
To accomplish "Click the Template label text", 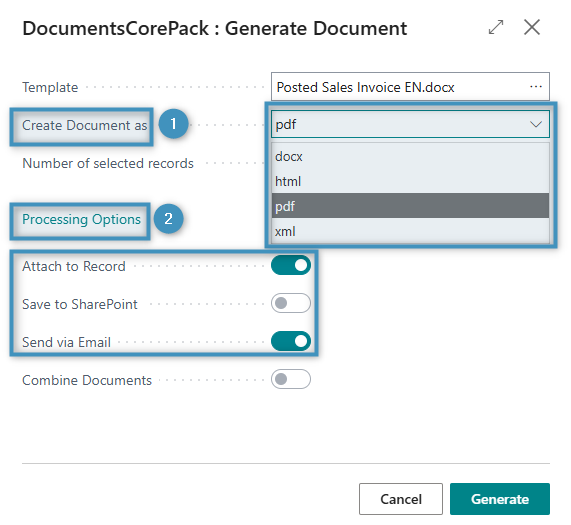I will (50, 87).
